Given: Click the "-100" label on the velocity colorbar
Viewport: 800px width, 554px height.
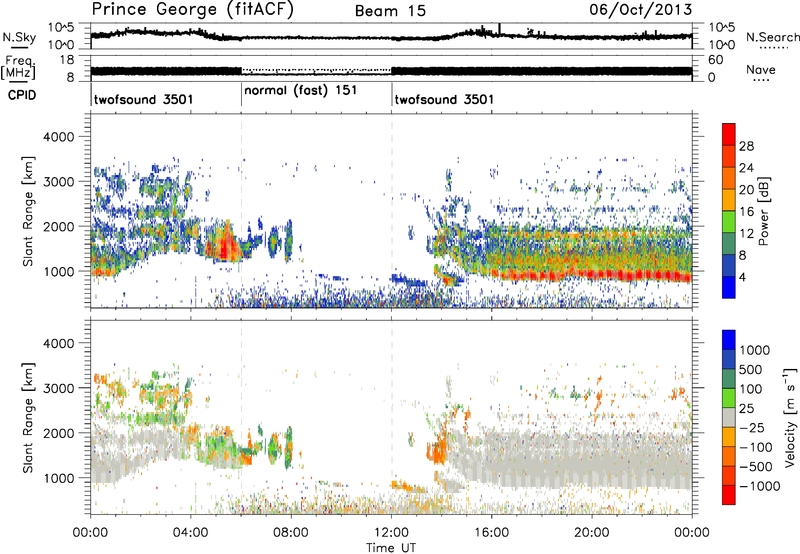Looking at the screenshot, I should click(x=756, y=447).
